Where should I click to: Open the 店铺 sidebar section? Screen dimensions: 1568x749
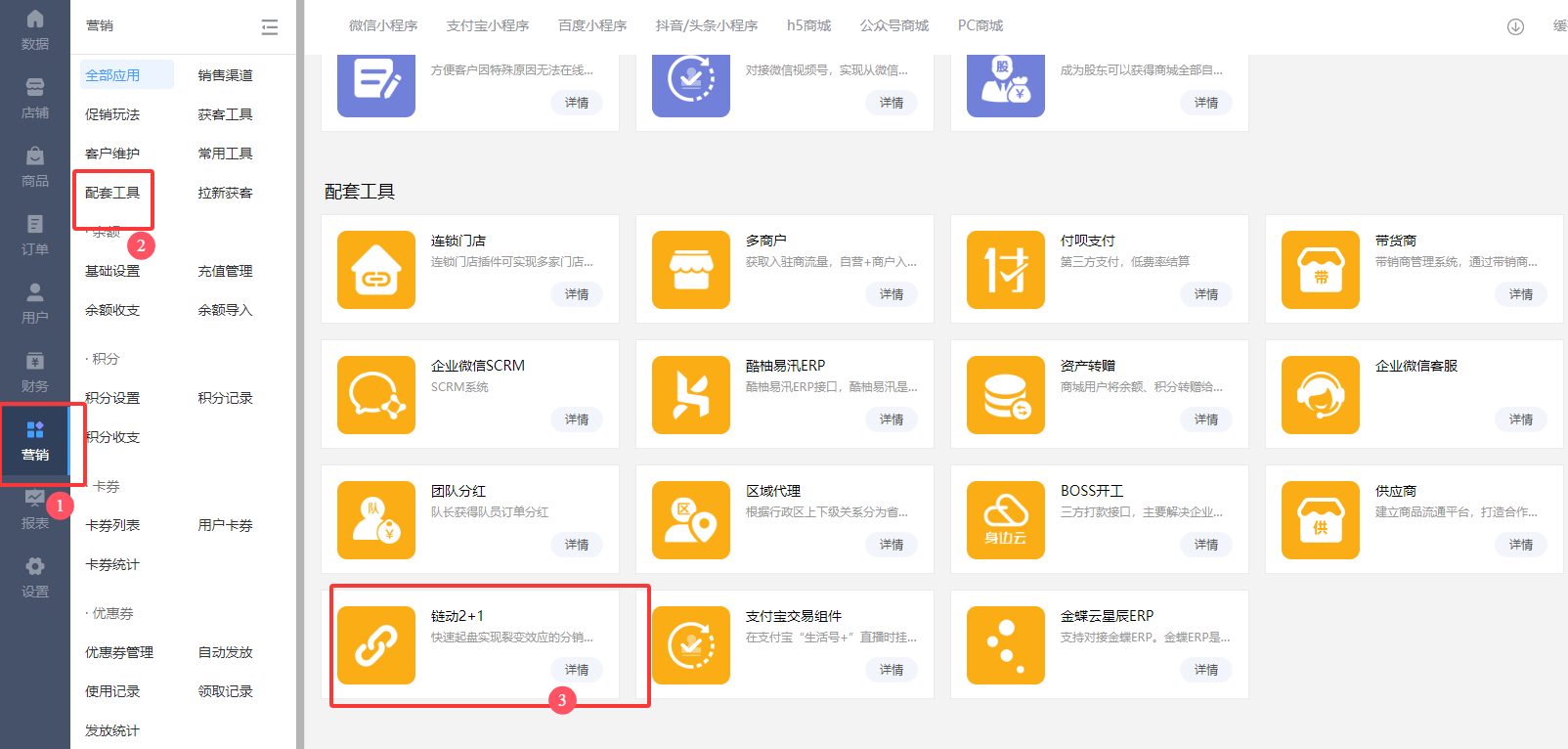[x=35, y=99]
